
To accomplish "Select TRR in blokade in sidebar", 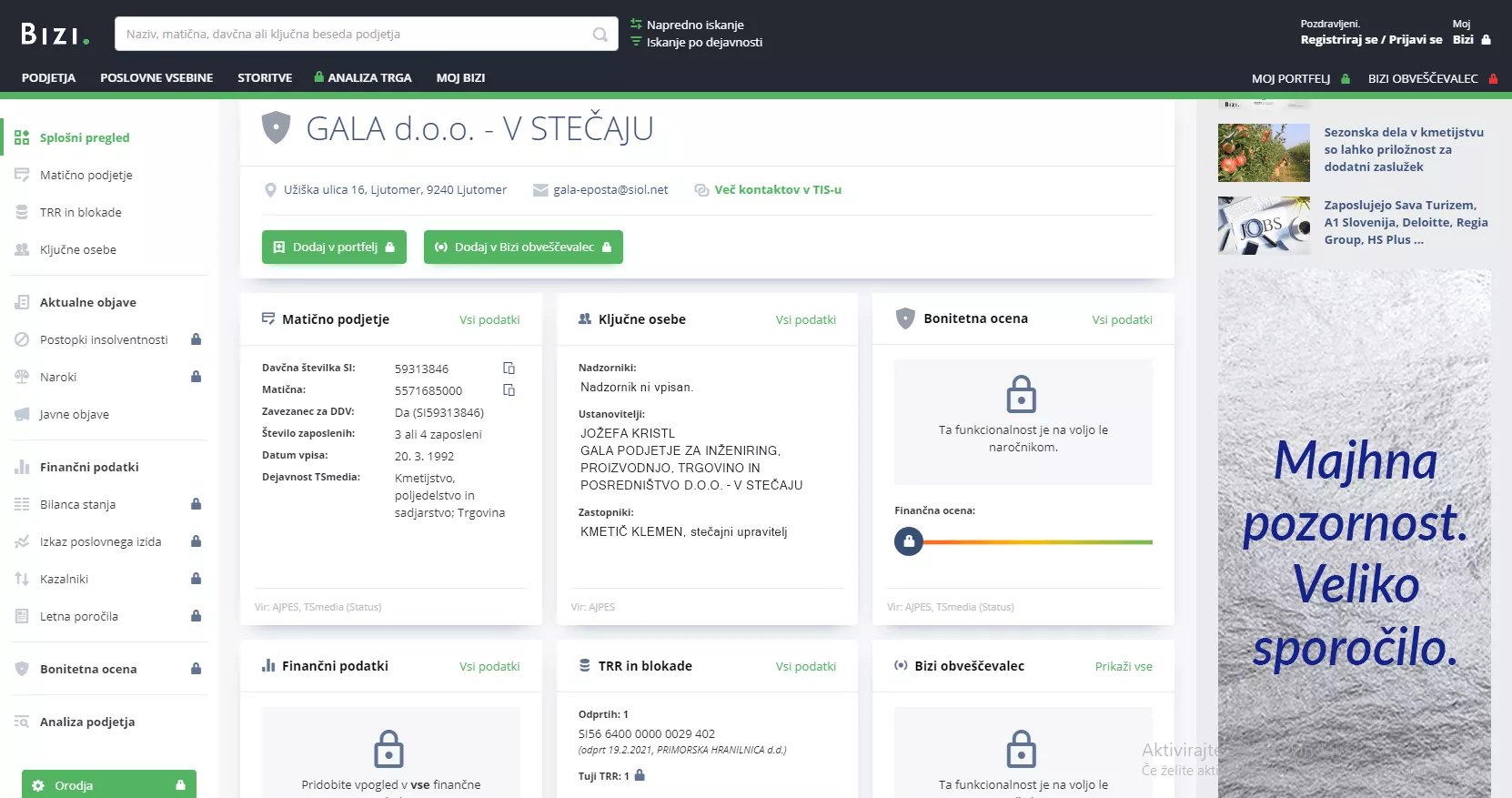I will click(x=80, y=212).
